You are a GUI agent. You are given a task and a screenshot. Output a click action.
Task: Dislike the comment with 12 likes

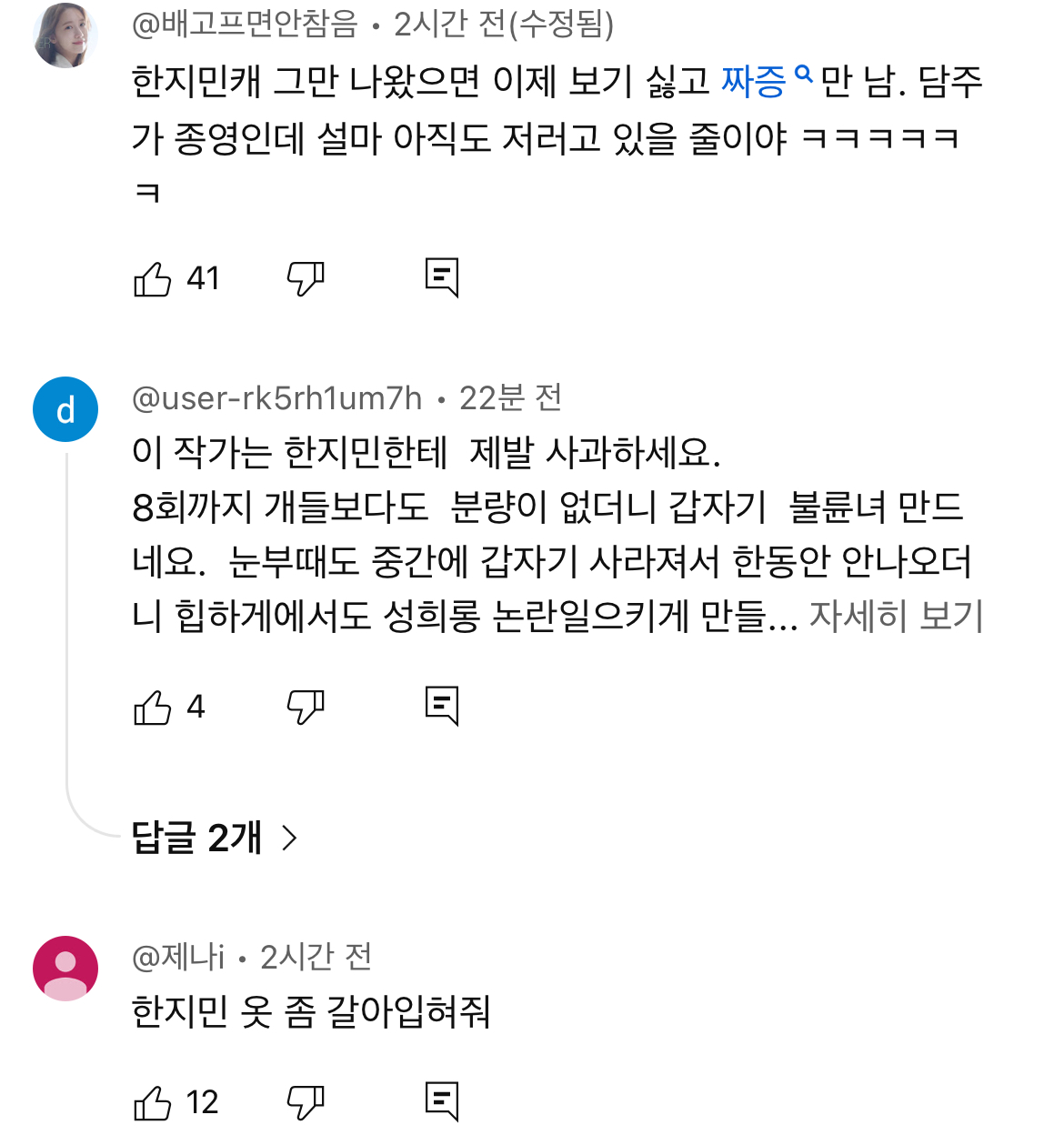(x=306, y=1103)
